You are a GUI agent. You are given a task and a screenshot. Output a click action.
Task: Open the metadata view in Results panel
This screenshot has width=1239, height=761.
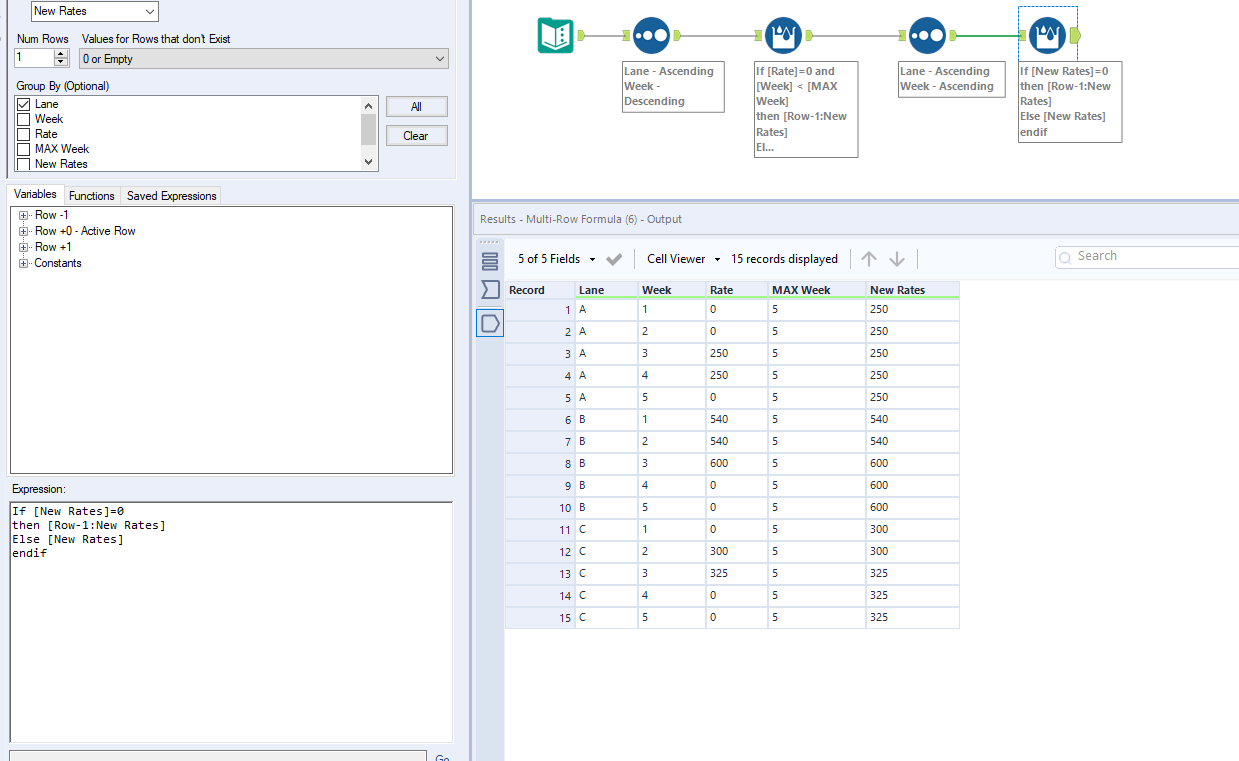tap(489, 289)
